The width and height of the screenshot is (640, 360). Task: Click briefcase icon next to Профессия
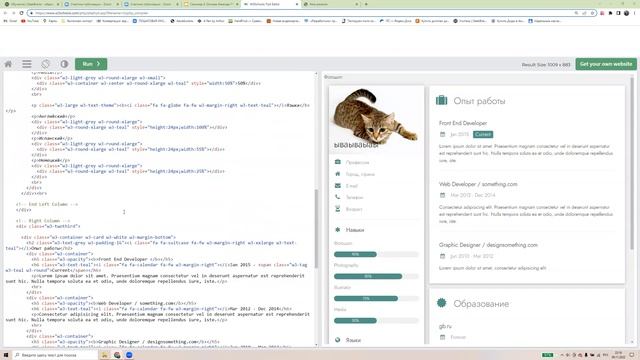(338, 162)
